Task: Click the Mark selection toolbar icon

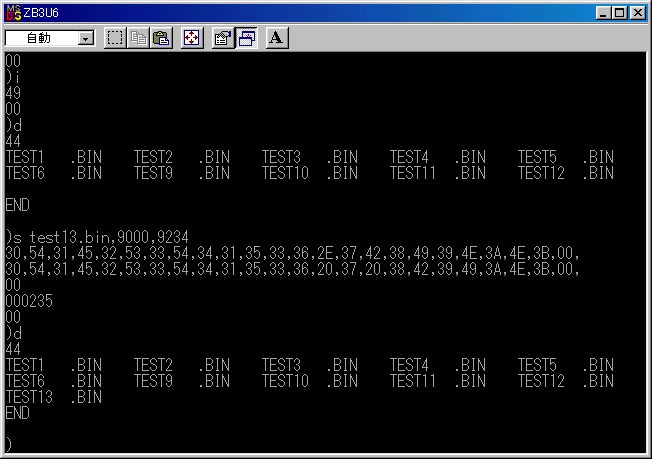Action: pyautogui.click(x=115, y=38)
